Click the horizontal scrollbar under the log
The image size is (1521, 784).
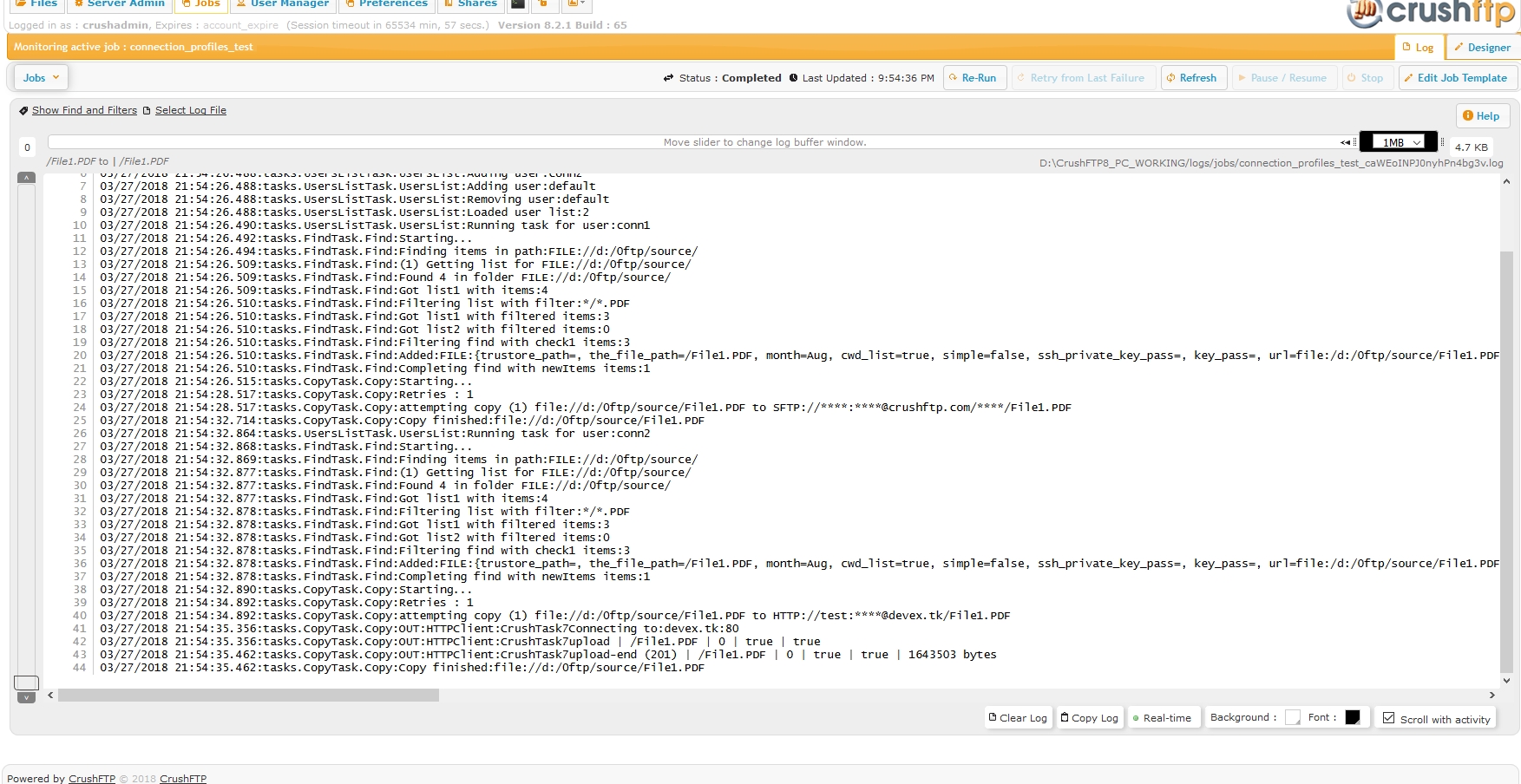(248, 696)
